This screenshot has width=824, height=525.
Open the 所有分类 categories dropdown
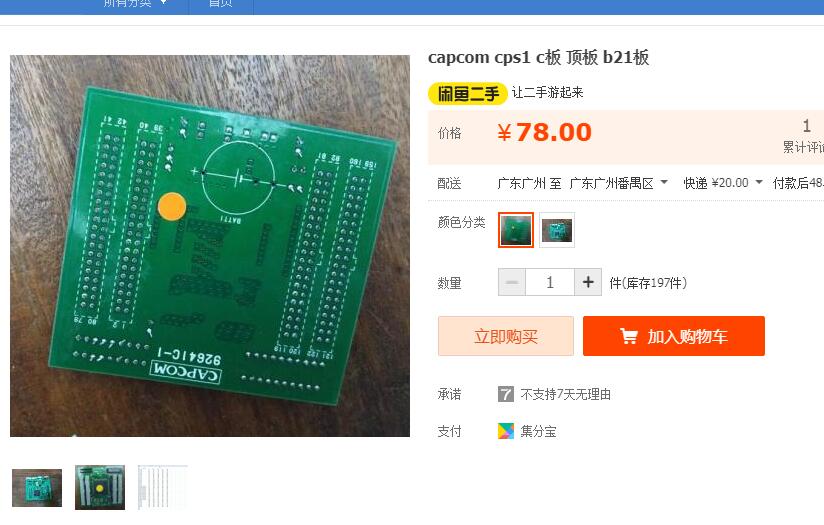[136, 4]
